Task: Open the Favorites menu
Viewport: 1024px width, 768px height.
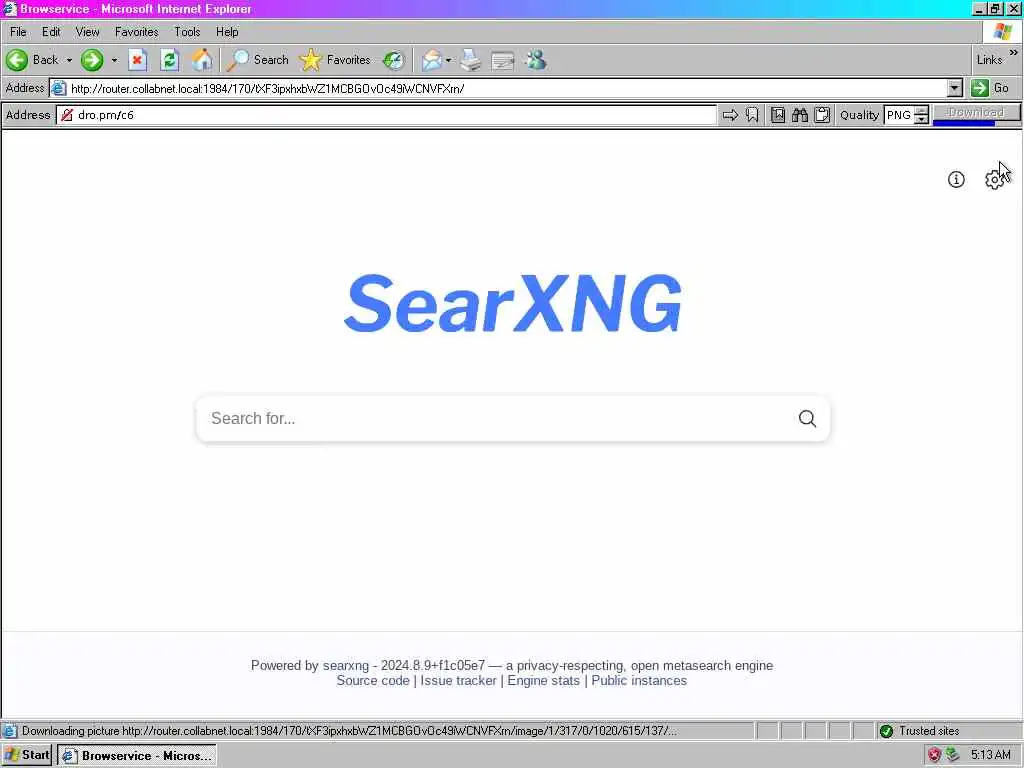Action: coord(136,31)
